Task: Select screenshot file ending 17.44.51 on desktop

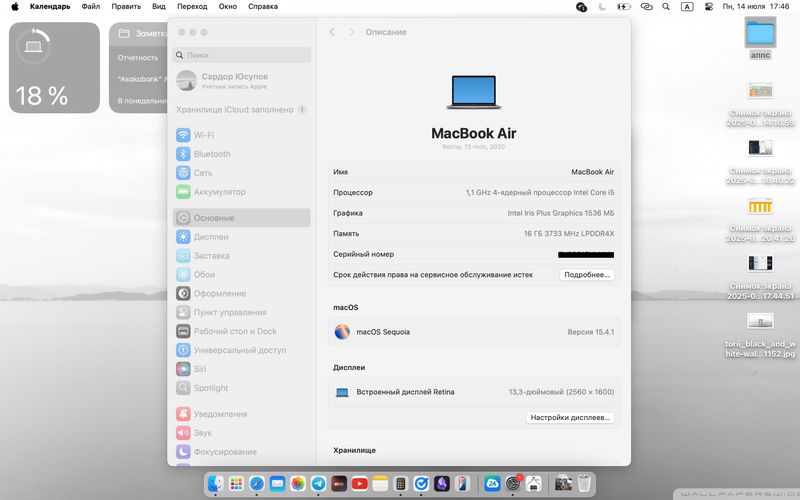Action: tap(760, 277)
